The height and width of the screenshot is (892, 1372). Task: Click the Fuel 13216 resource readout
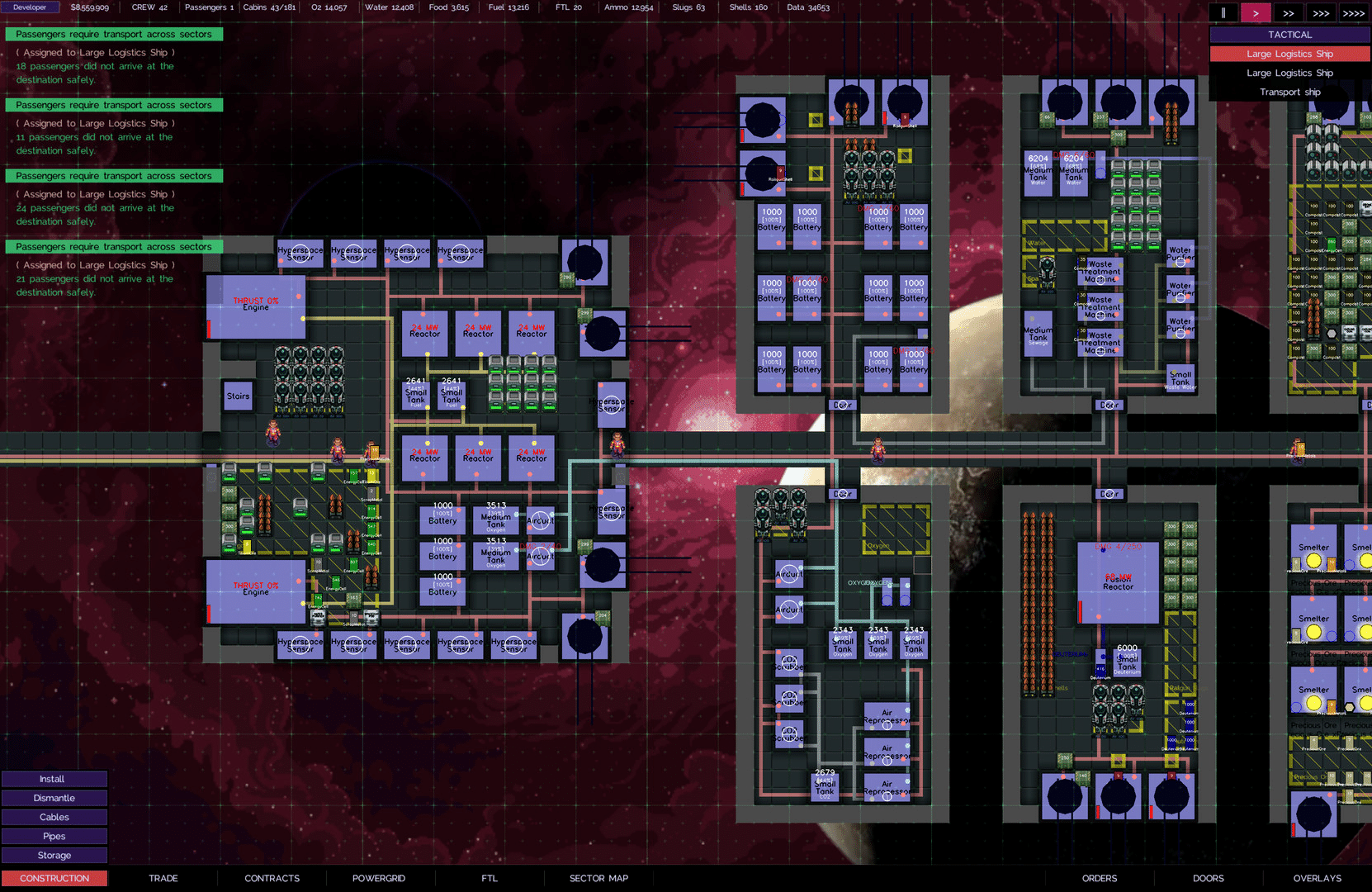[509, 7]
